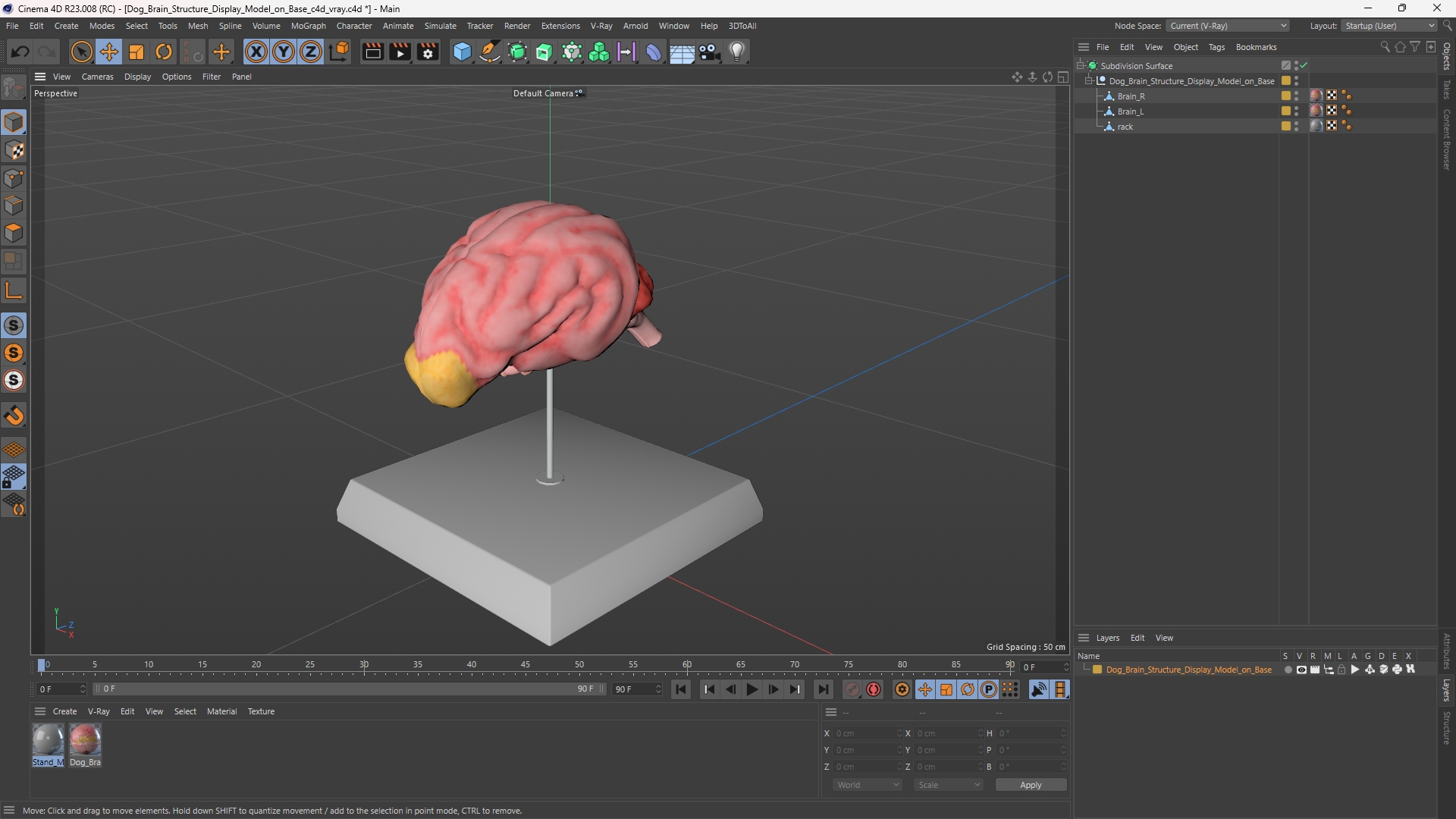This screenshot has height=819, width=1456.
Task: Toggle layer visibility eye for Dog_Brain layer
Action: (1301, 670)
